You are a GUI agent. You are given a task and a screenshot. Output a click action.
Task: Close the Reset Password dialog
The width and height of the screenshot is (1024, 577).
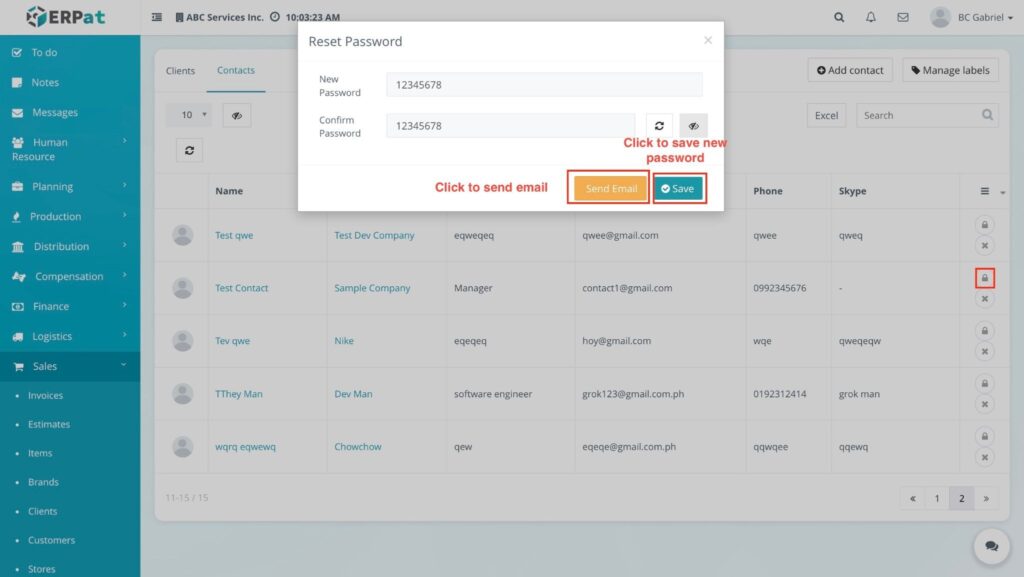708,40
